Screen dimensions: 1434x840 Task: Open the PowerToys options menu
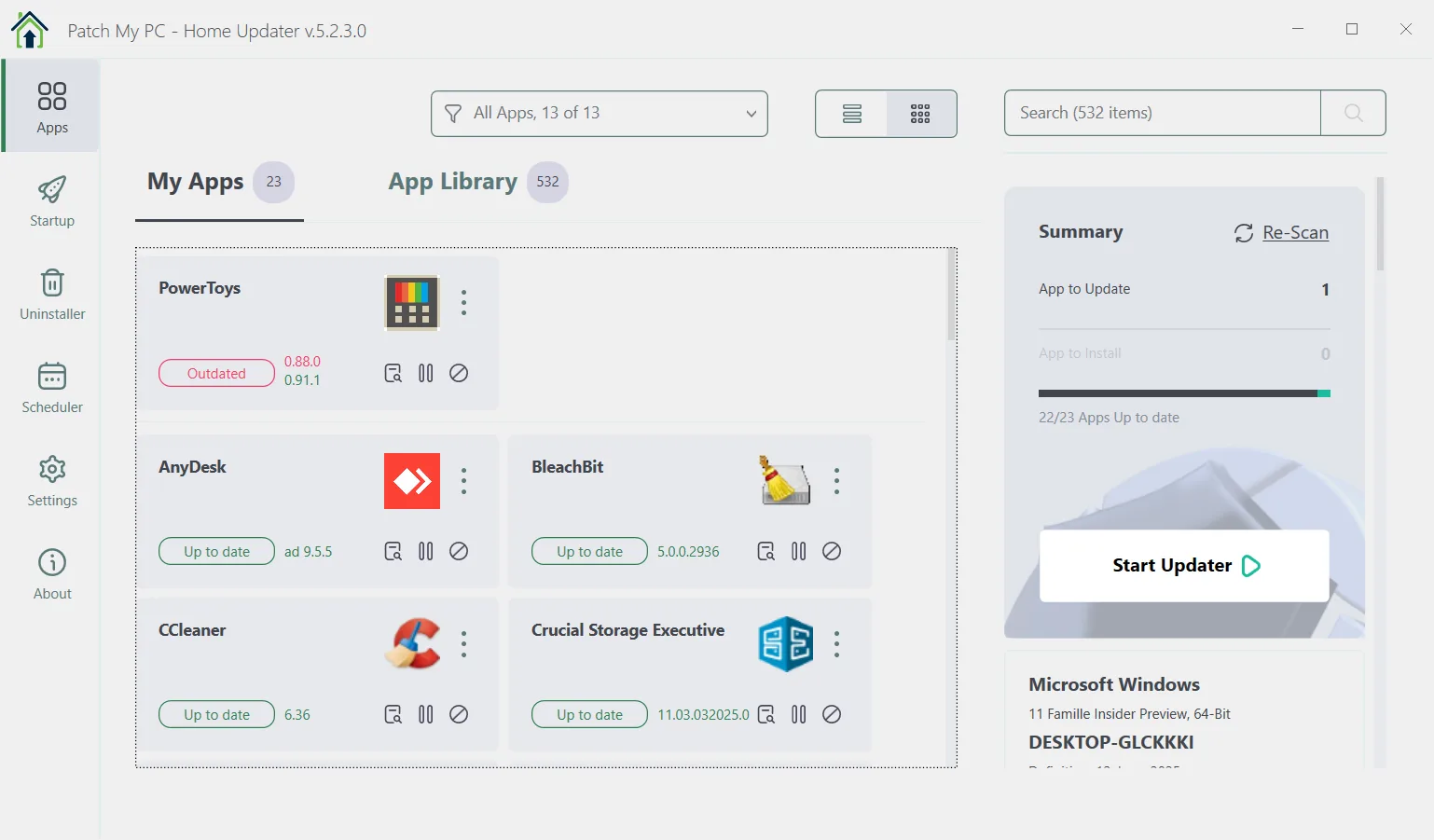(463, 302)
